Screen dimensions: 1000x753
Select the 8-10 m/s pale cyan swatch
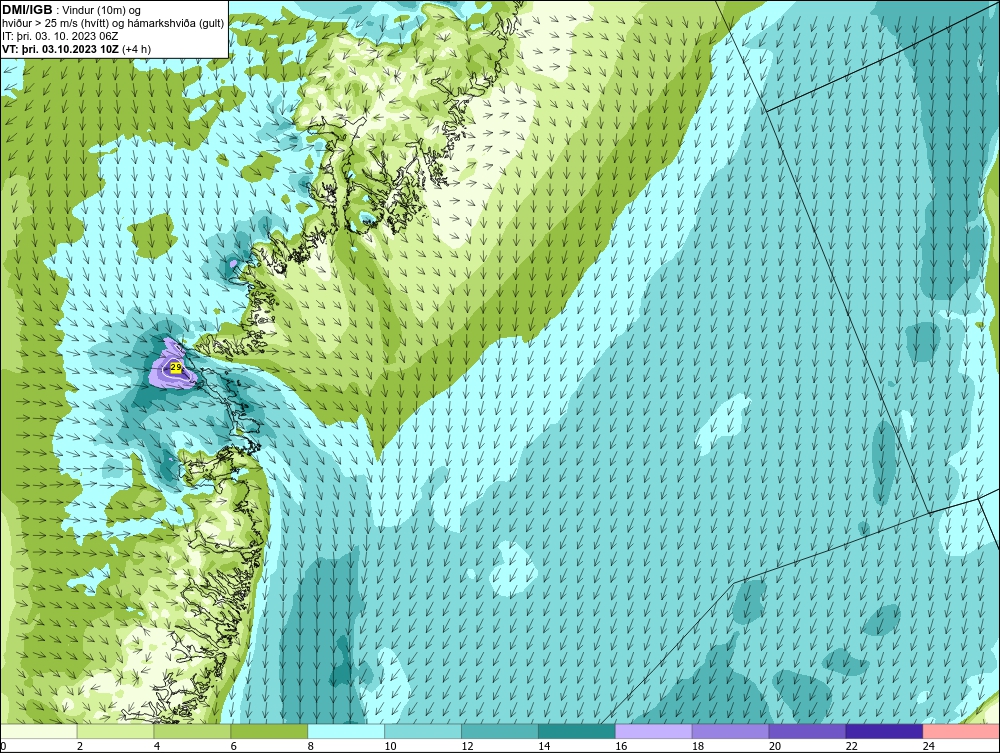point(346,731)
